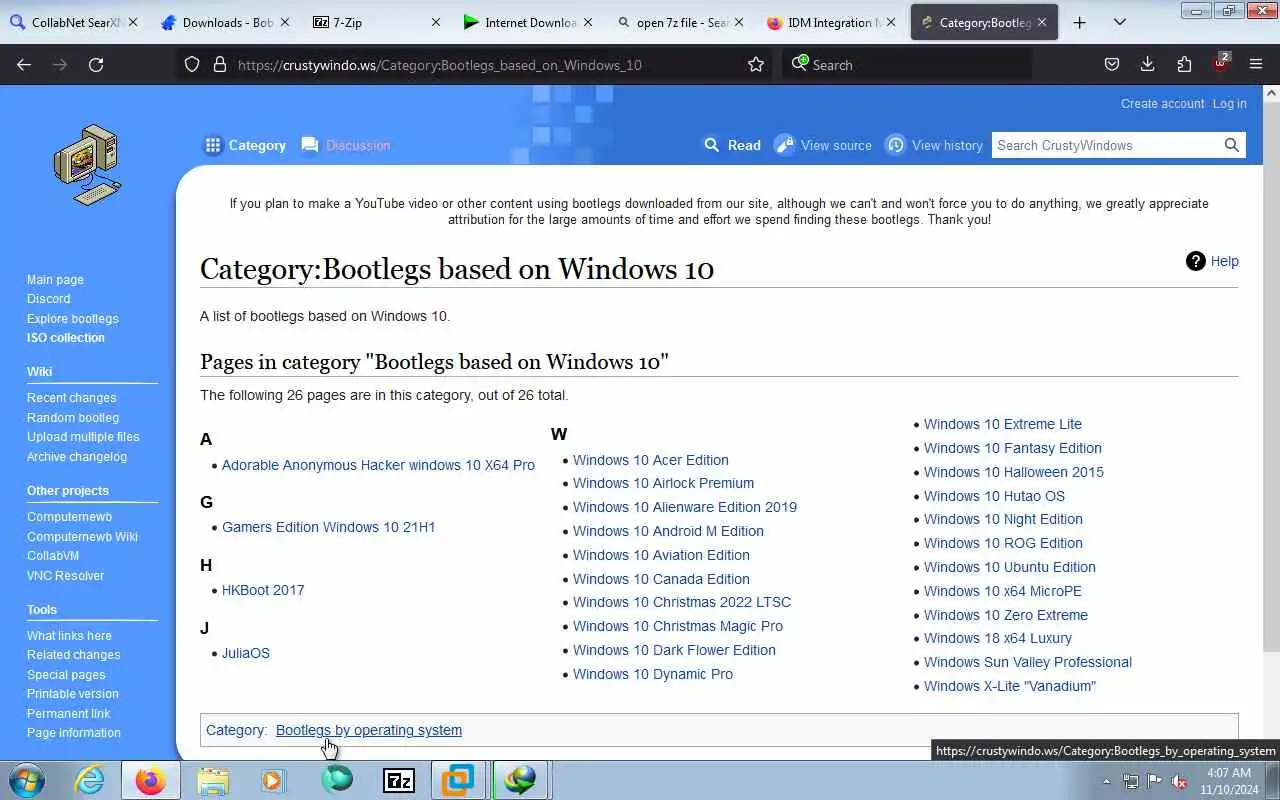Open Gamers Edition Windows 10 21H1
Viewport: 1280px width, 800px height.
point(328,527)
